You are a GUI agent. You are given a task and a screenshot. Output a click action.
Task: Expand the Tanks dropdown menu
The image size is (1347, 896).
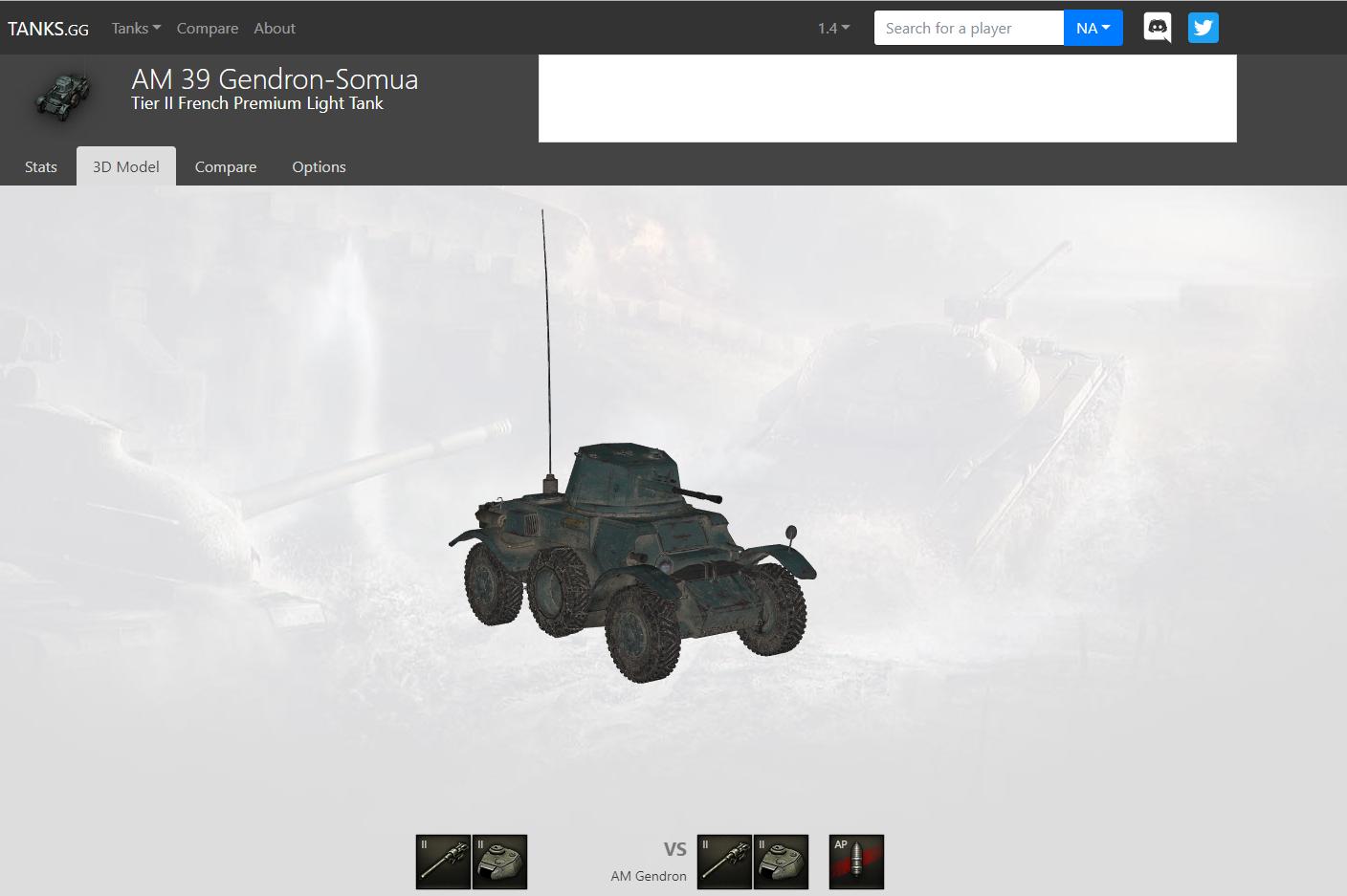136,28
